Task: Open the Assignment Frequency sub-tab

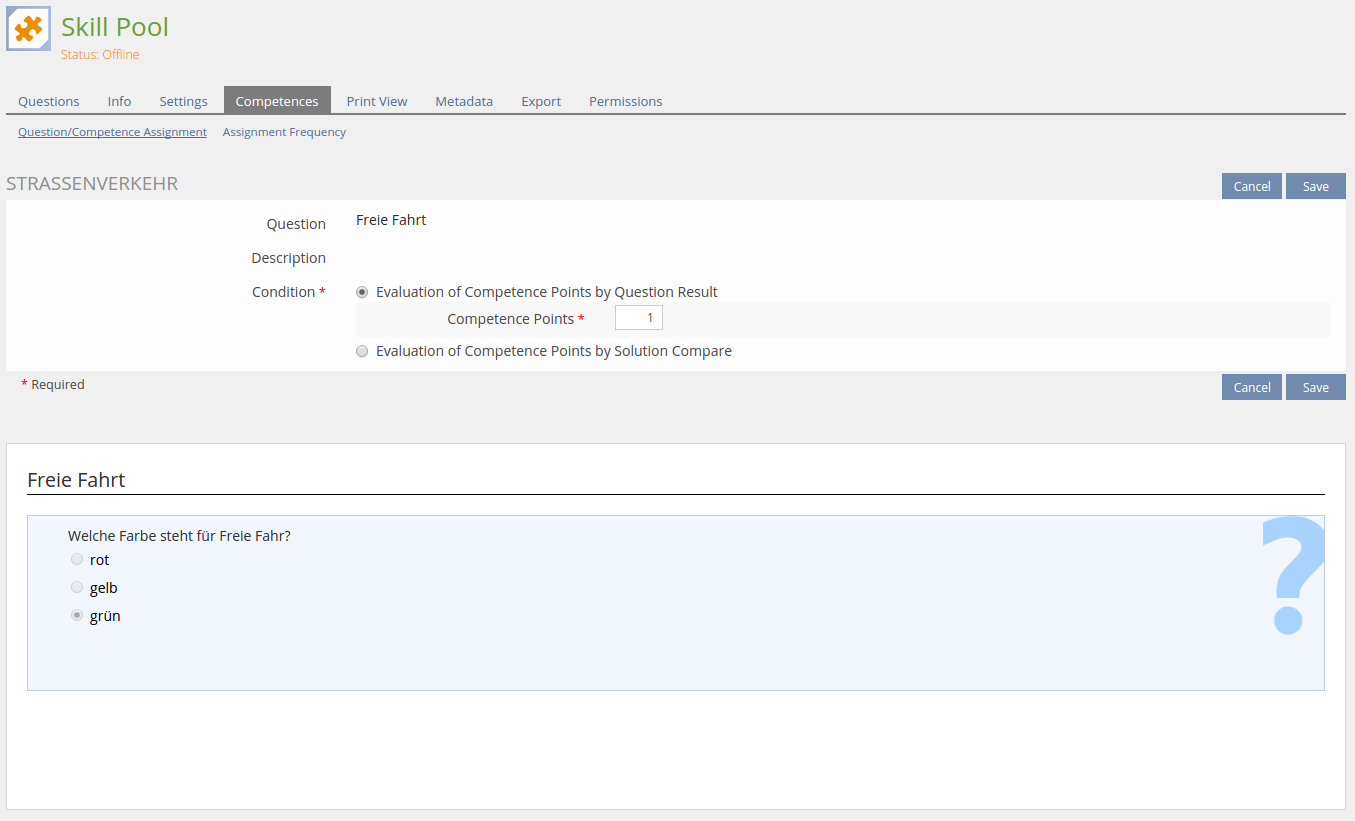Action: click(284, 132)
